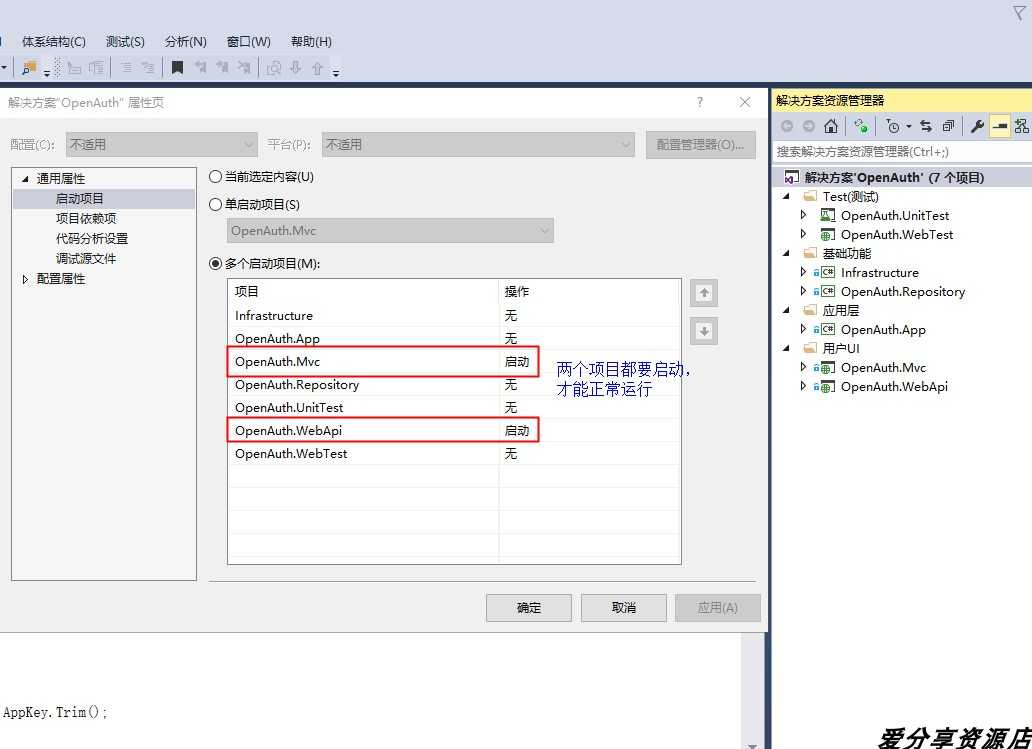The width and height of the screenshot is (1032, 749).
Task: Click the pending changes filter icon with green check
Action: [861, 126]
